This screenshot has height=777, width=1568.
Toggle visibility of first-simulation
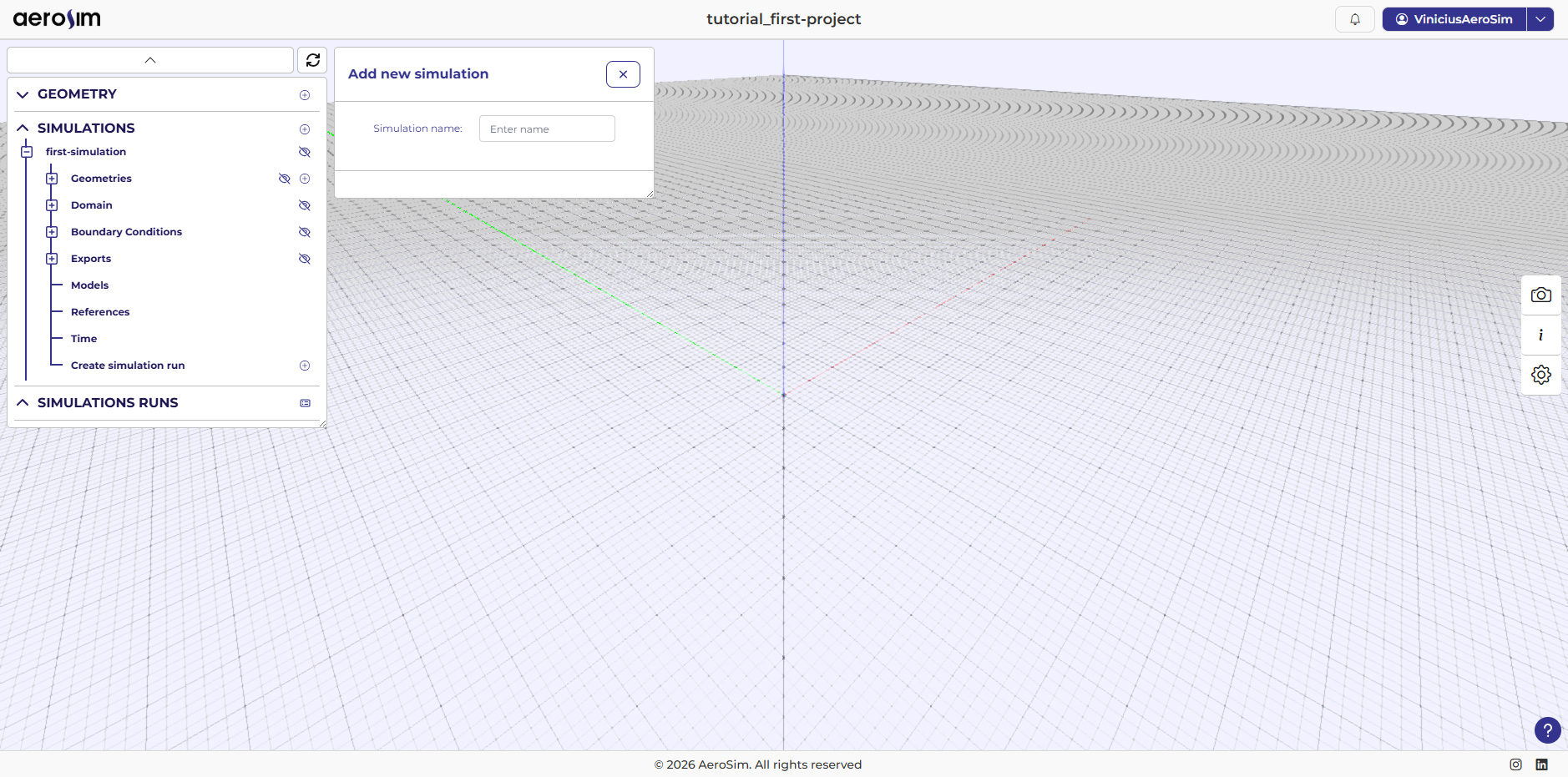(x=303, y=152)
